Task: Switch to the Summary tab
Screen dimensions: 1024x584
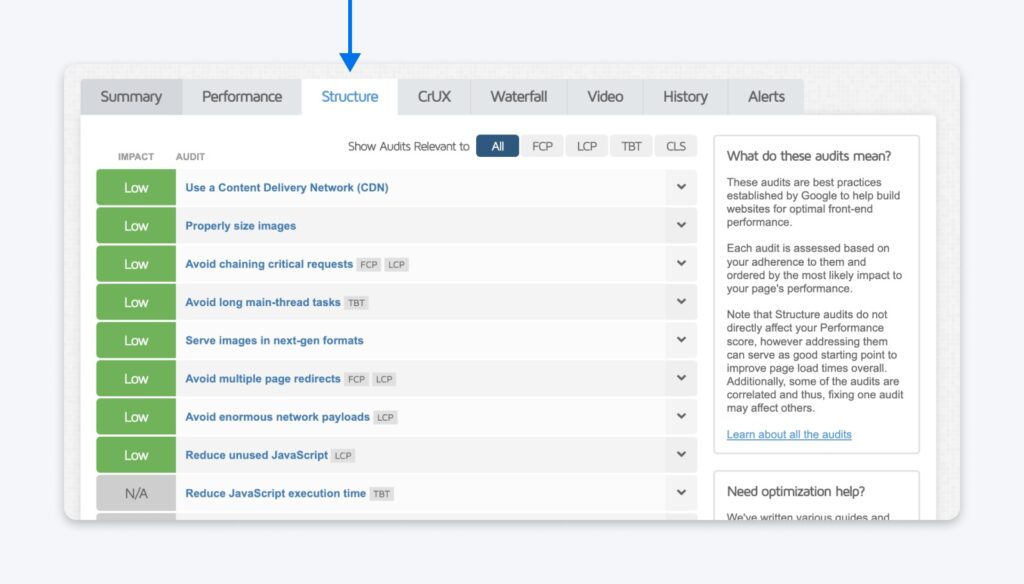Action: click(130, 96)
